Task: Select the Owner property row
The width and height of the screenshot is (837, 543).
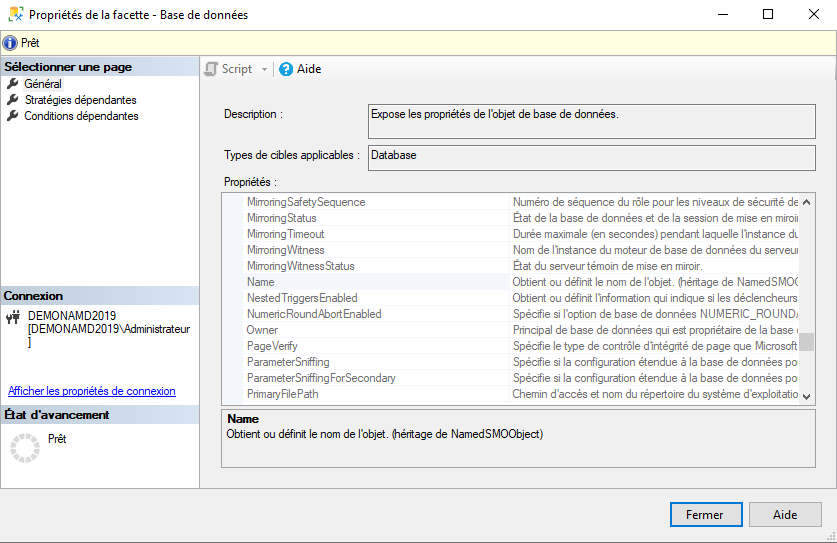Action: point(263,330)
